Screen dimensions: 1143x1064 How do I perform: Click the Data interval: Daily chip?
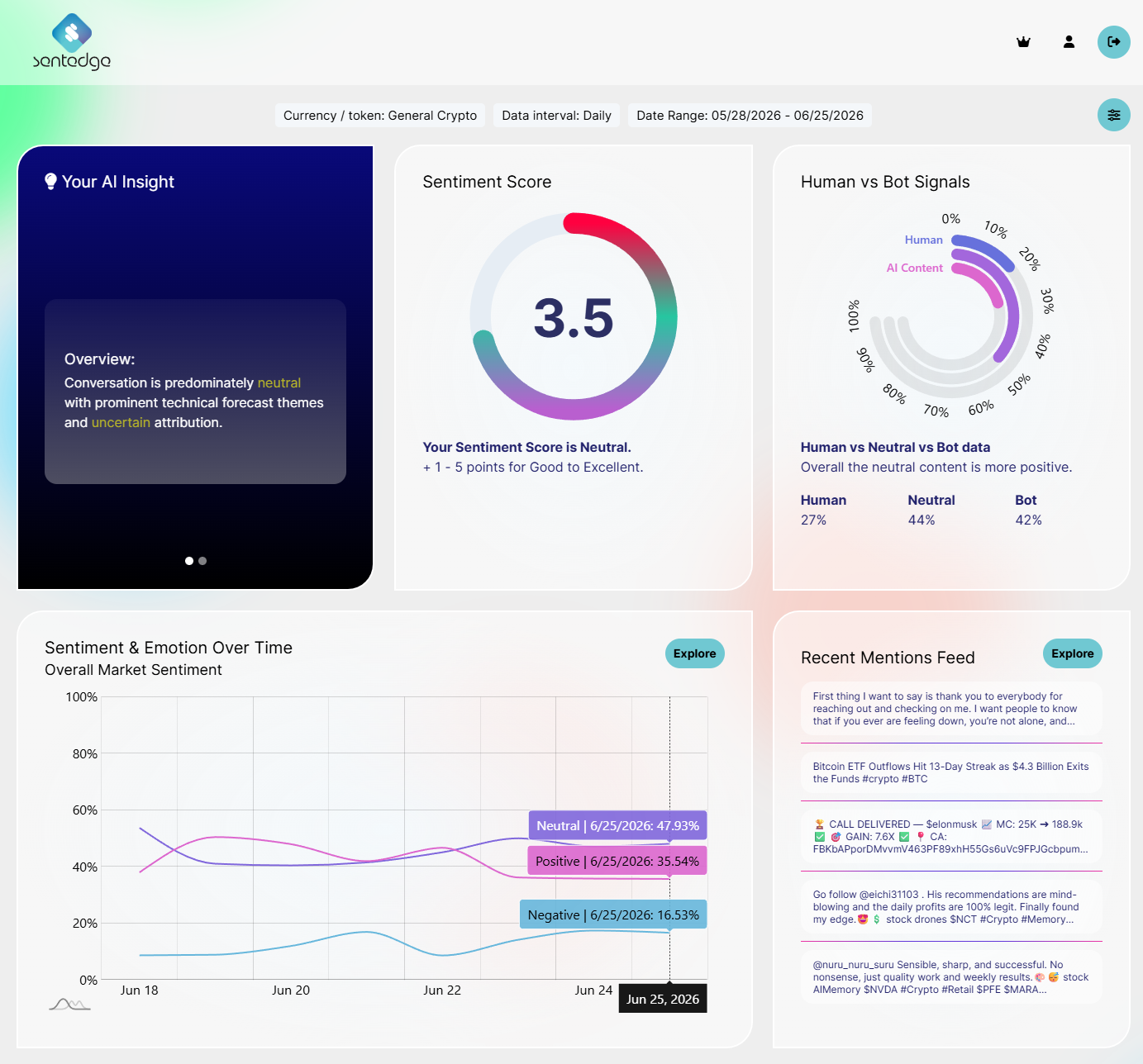point(557,116)
